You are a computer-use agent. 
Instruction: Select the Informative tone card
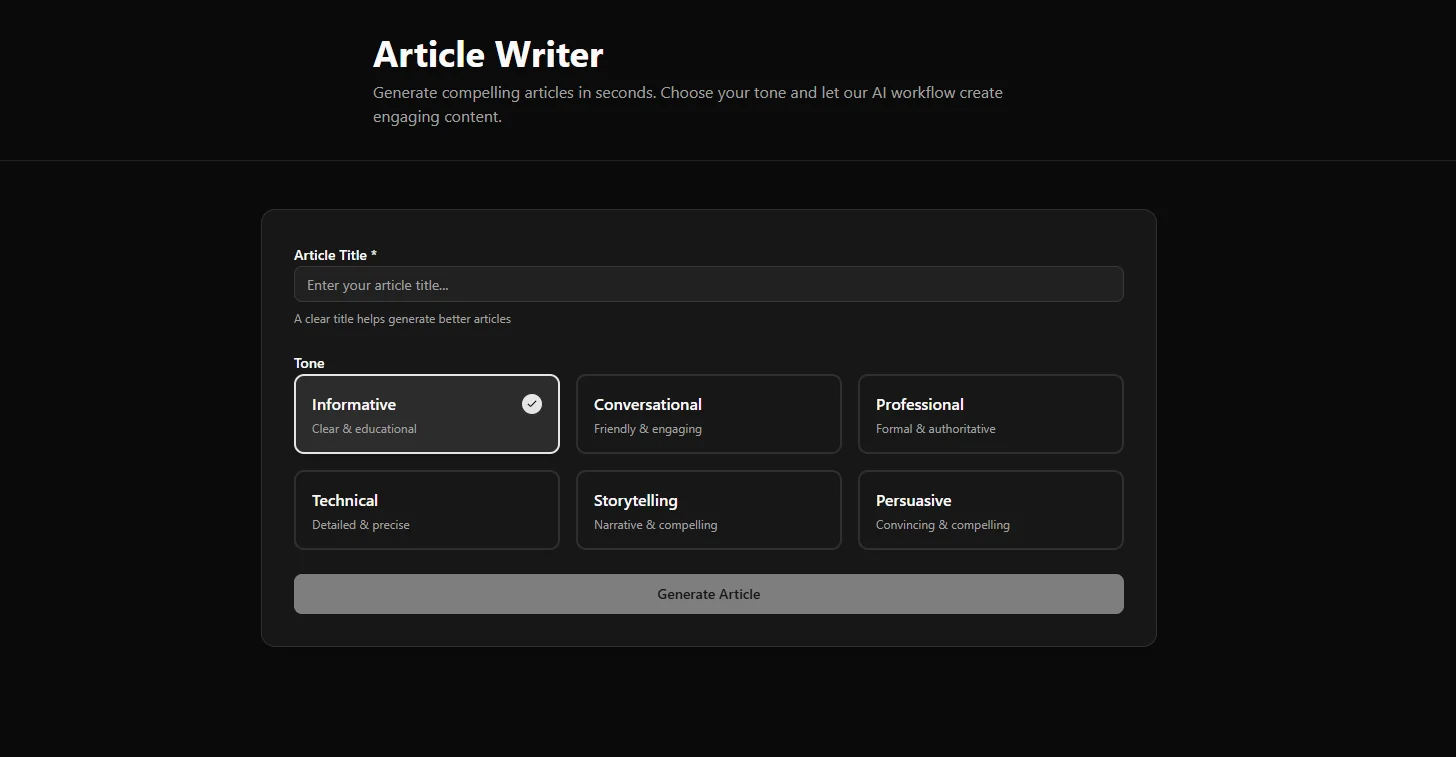click(x=427, y=414)
